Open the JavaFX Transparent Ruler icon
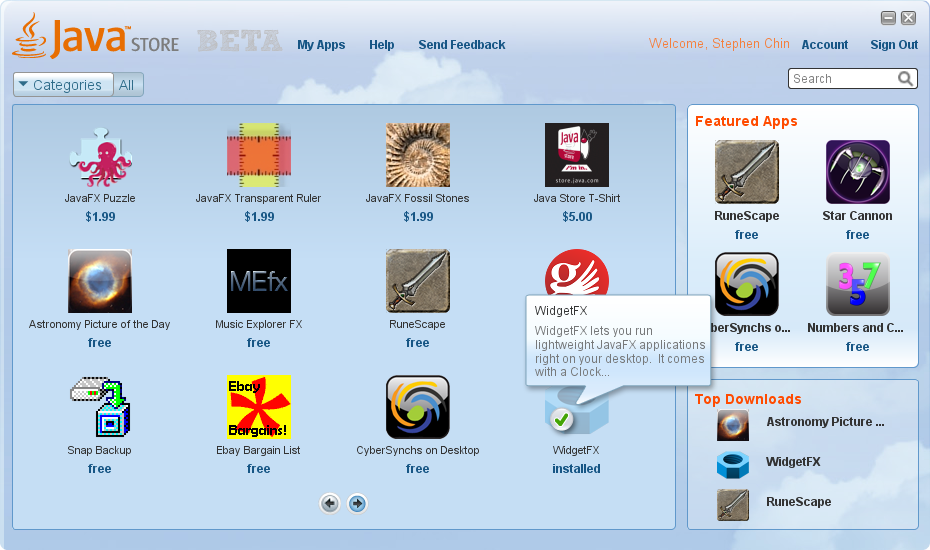 [x=259, y=155]
